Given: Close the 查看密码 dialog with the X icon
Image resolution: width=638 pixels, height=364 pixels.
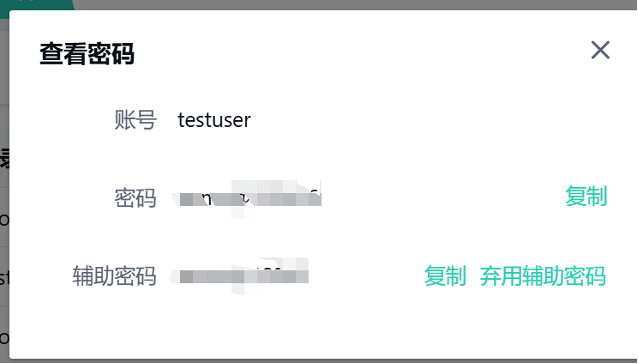Looking at the screenshot, I should tap(600, 50).
